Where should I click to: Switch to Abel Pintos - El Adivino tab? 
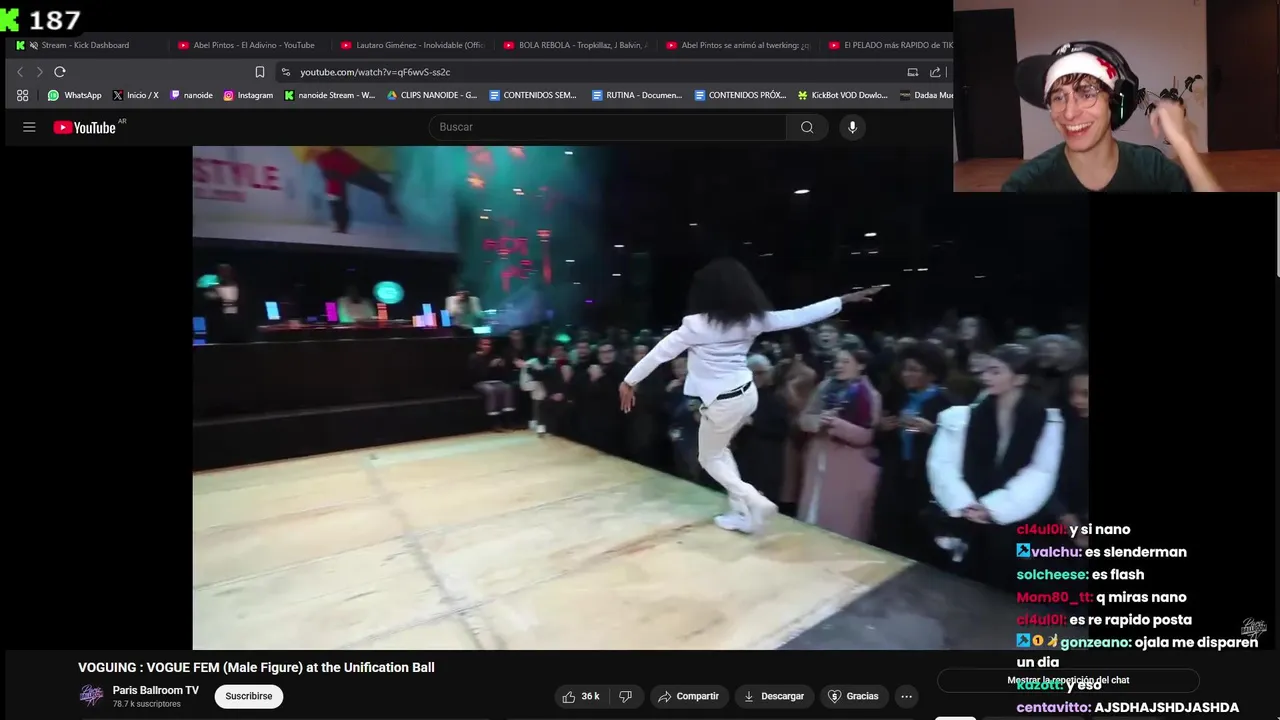coord(247,45)
